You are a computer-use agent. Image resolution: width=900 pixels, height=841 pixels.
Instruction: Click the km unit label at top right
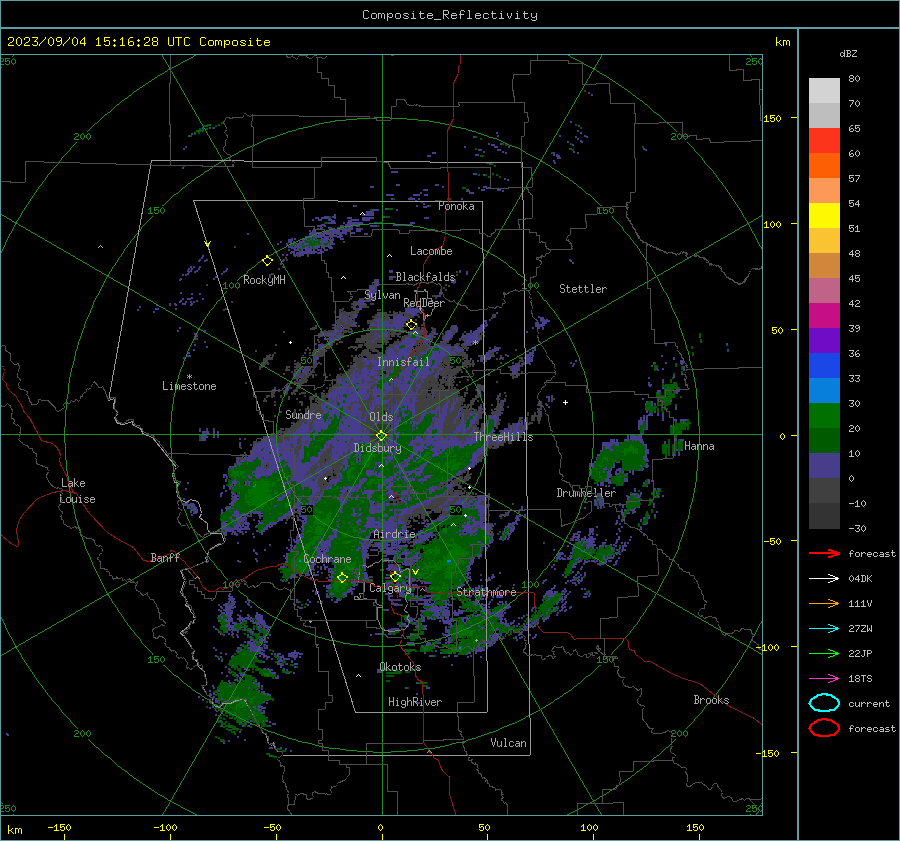point(782,42)
